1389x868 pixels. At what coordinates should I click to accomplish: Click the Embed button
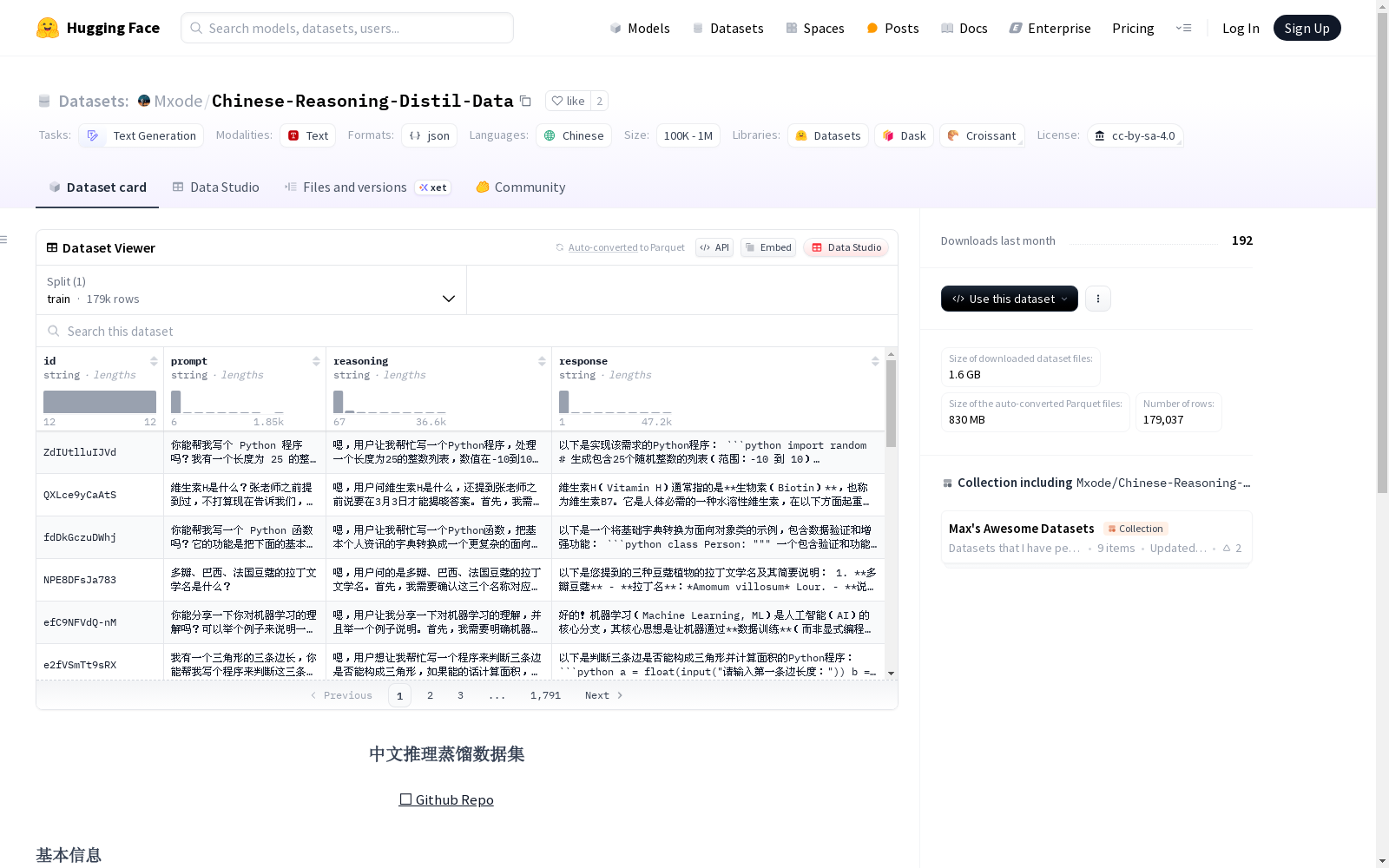point(768,247)
